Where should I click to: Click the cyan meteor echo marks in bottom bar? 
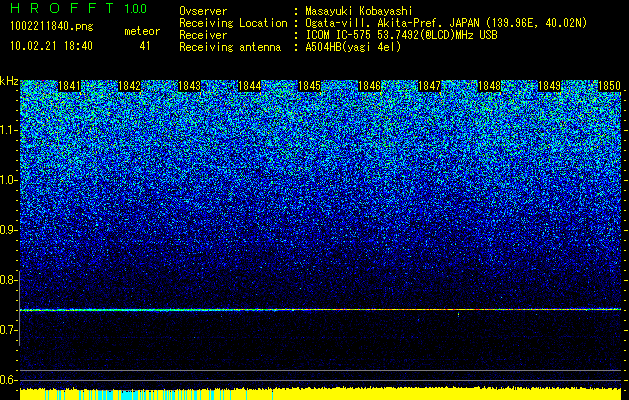pyautogui.click(x=158, y=394)
